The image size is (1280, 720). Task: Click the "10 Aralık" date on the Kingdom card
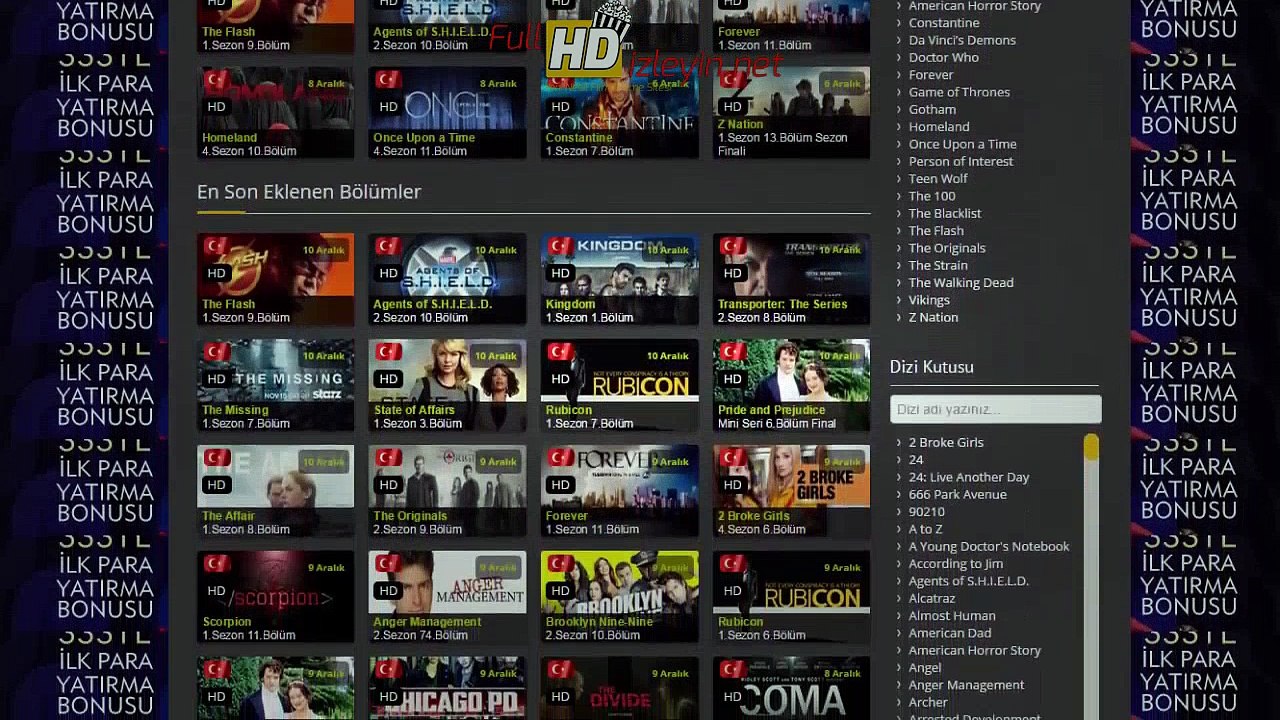click(x=667, y=250)
